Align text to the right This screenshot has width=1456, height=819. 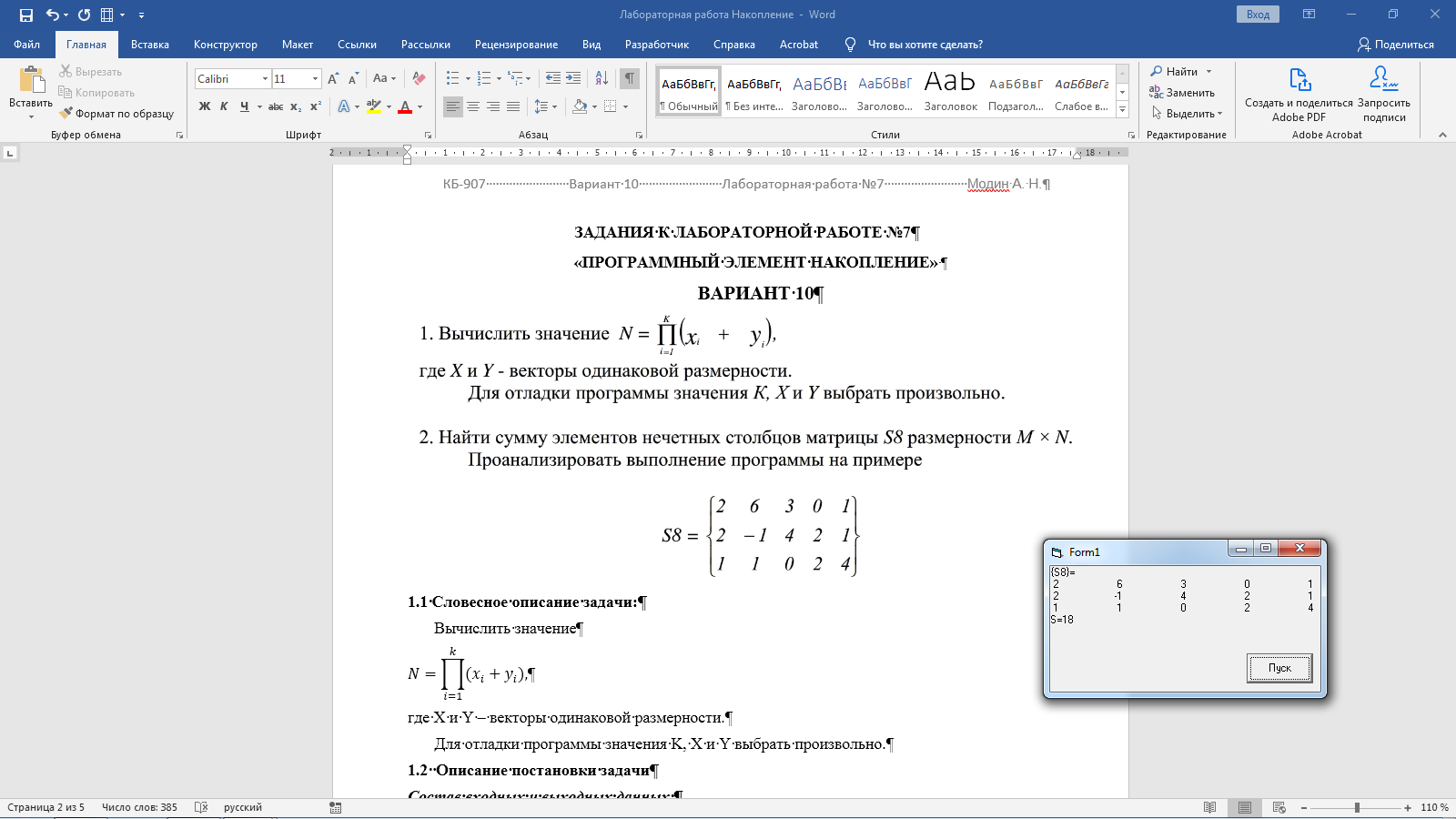493,106
